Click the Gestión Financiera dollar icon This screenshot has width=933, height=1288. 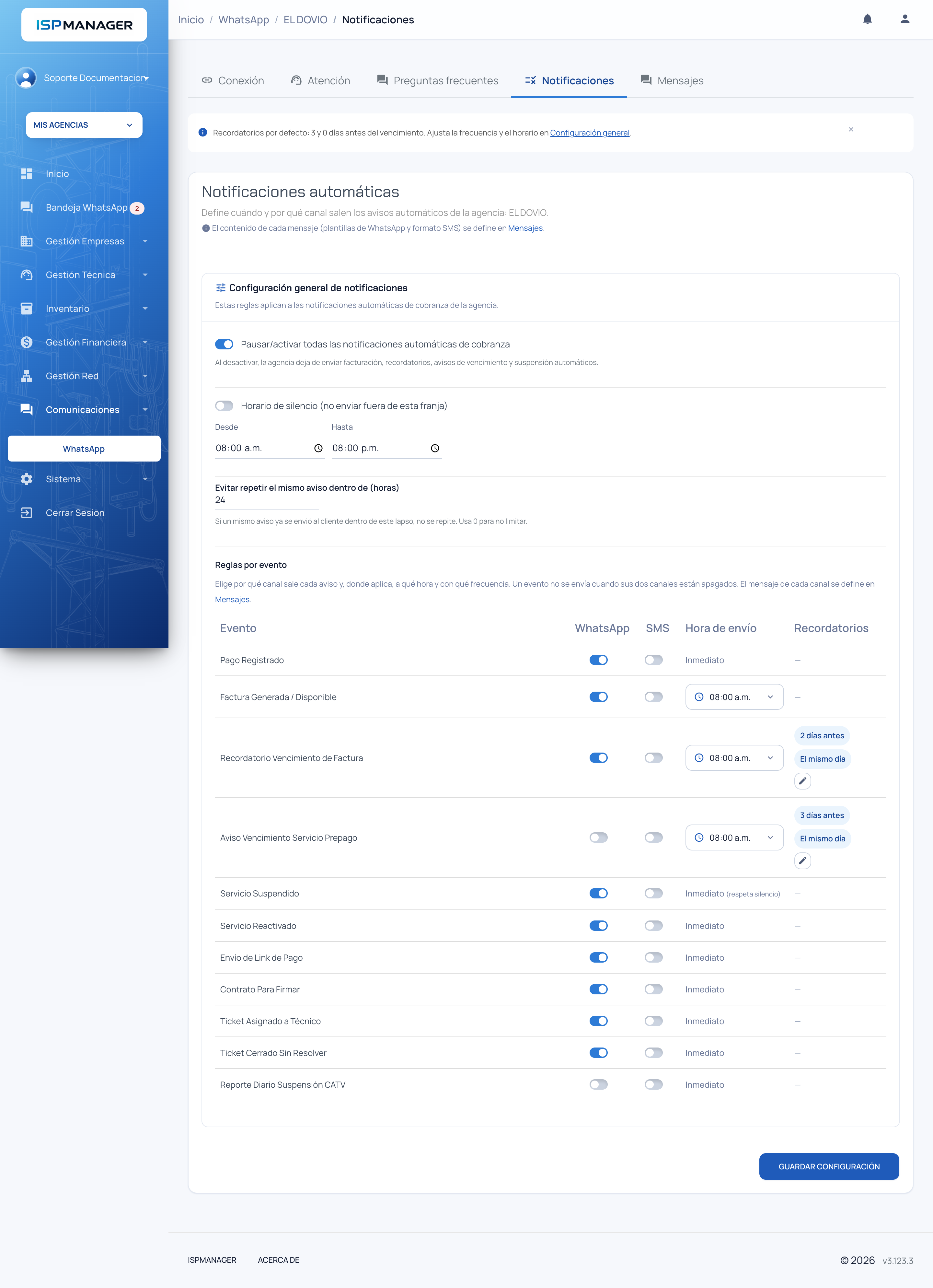point(27,342)
